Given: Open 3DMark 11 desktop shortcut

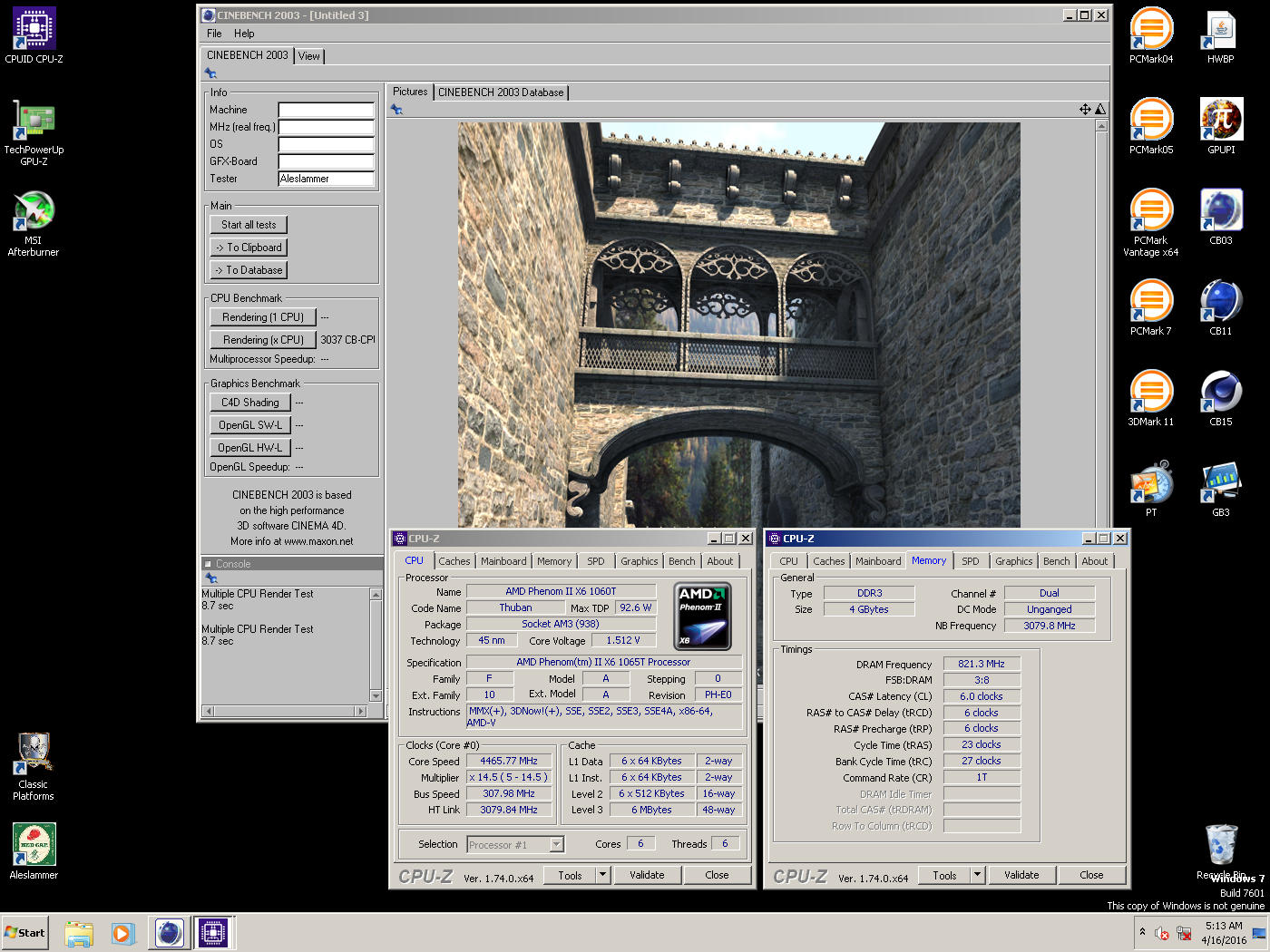Looking at the screenshot, I should (x=1151, y=399).
